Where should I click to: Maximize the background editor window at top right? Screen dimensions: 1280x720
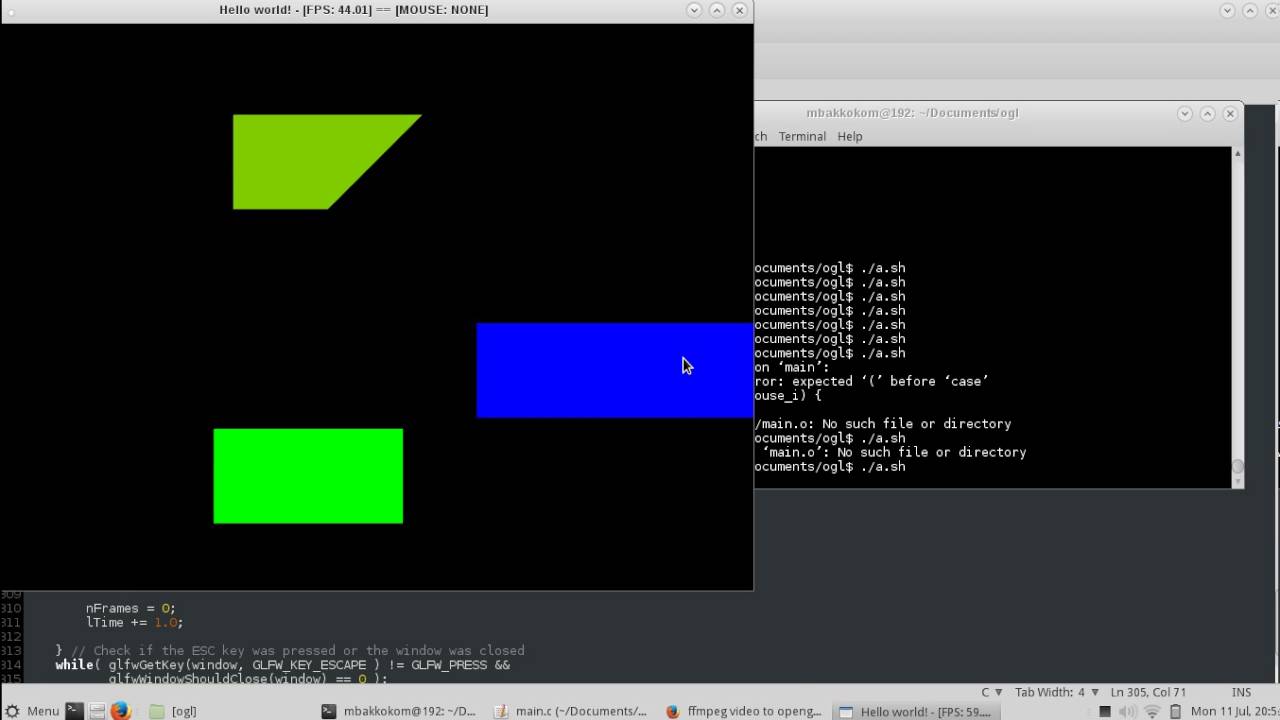[1251, 10]
